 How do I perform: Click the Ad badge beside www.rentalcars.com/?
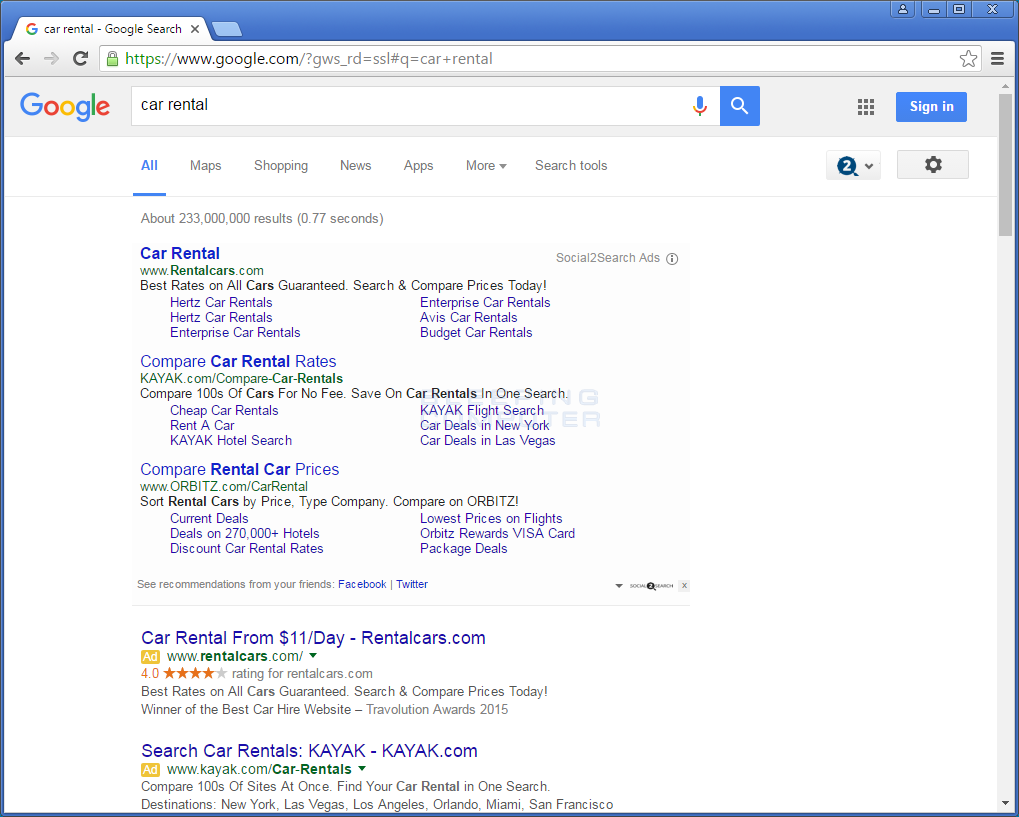[150, 656]
